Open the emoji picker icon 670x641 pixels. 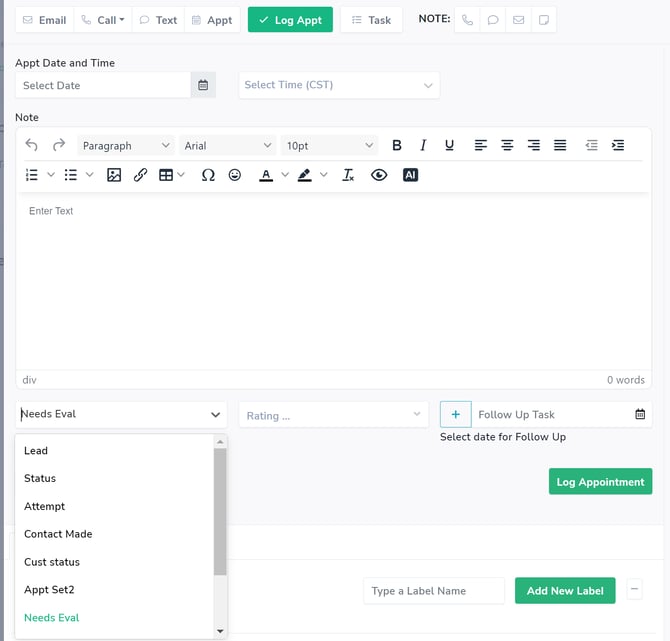point(235,175)
